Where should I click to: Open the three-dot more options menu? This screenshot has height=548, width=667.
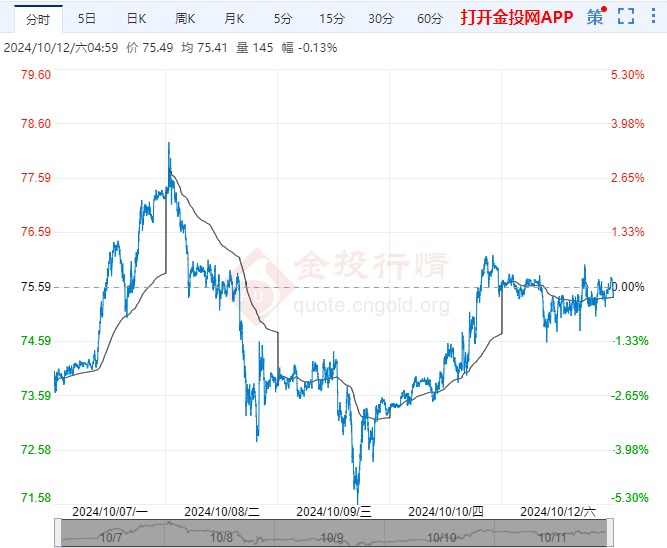coord(653,16)
